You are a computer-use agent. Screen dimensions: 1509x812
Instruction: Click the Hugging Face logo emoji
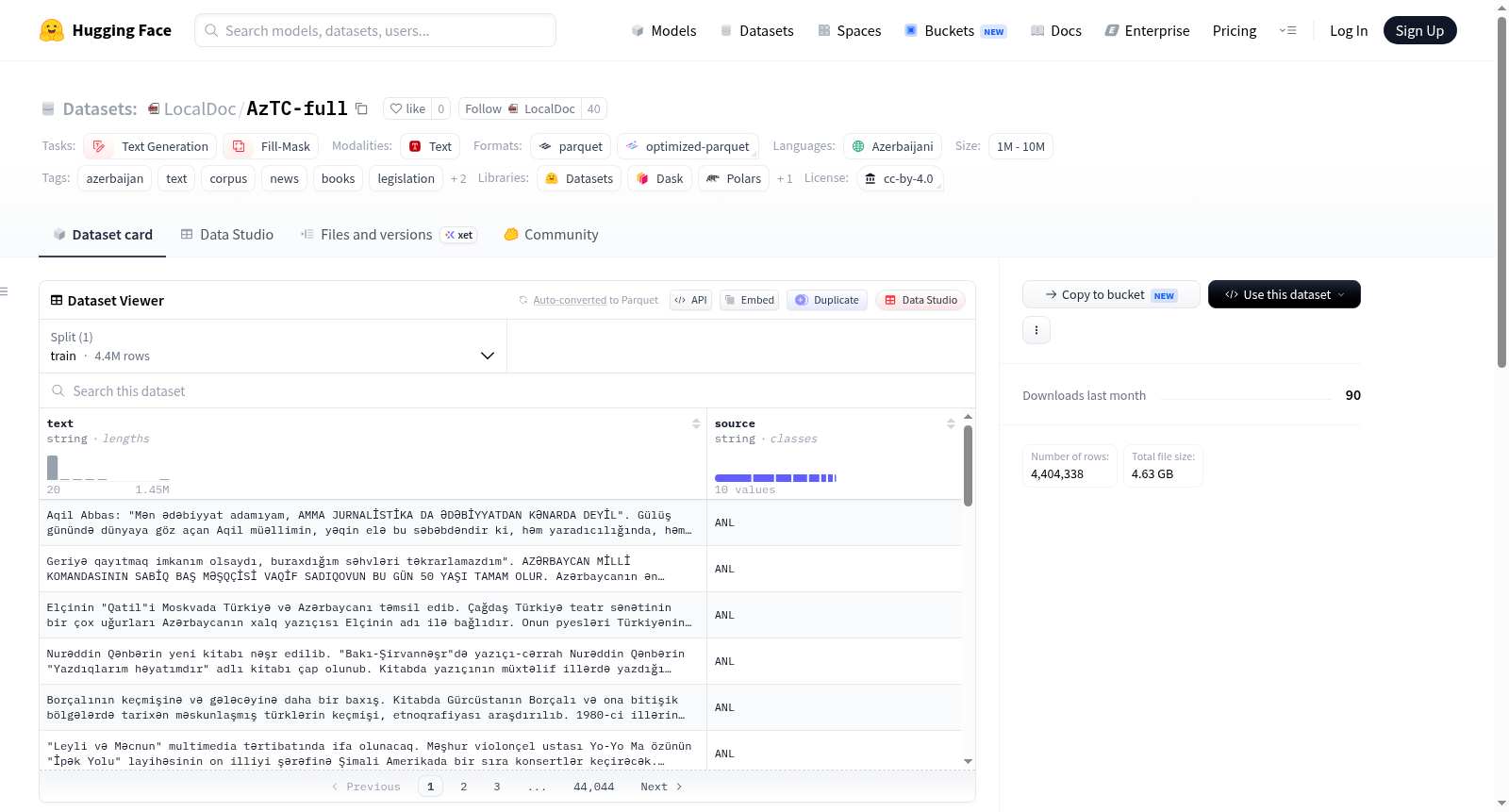(x=52, y=30)
